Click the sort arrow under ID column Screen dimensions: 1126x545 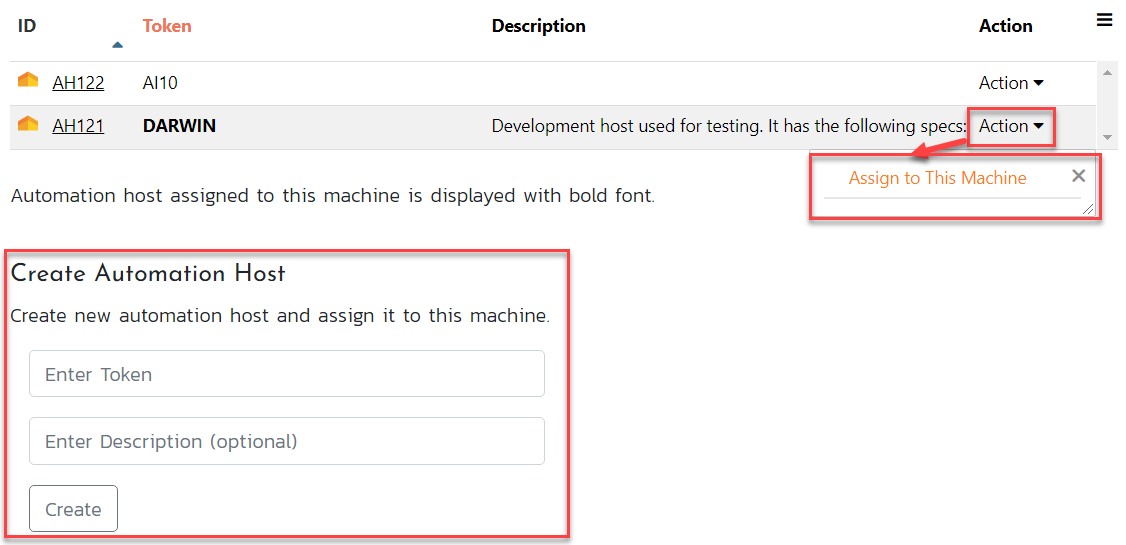(x=118, y=45)
